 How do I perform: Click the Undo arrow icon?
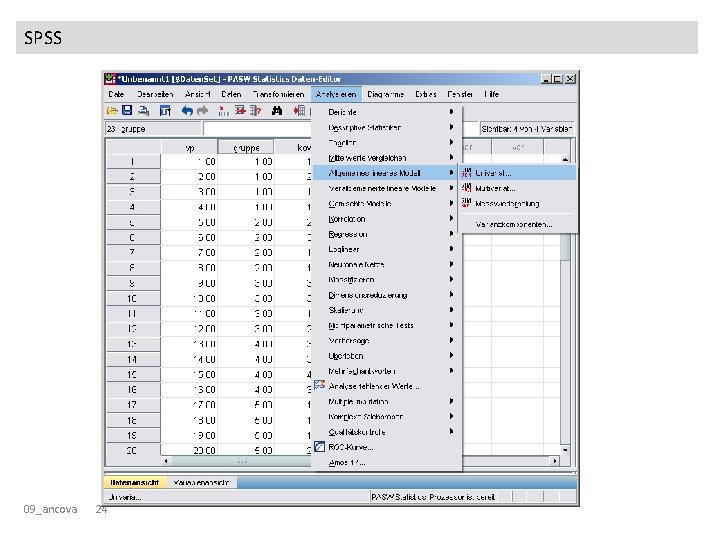[187, 111]
